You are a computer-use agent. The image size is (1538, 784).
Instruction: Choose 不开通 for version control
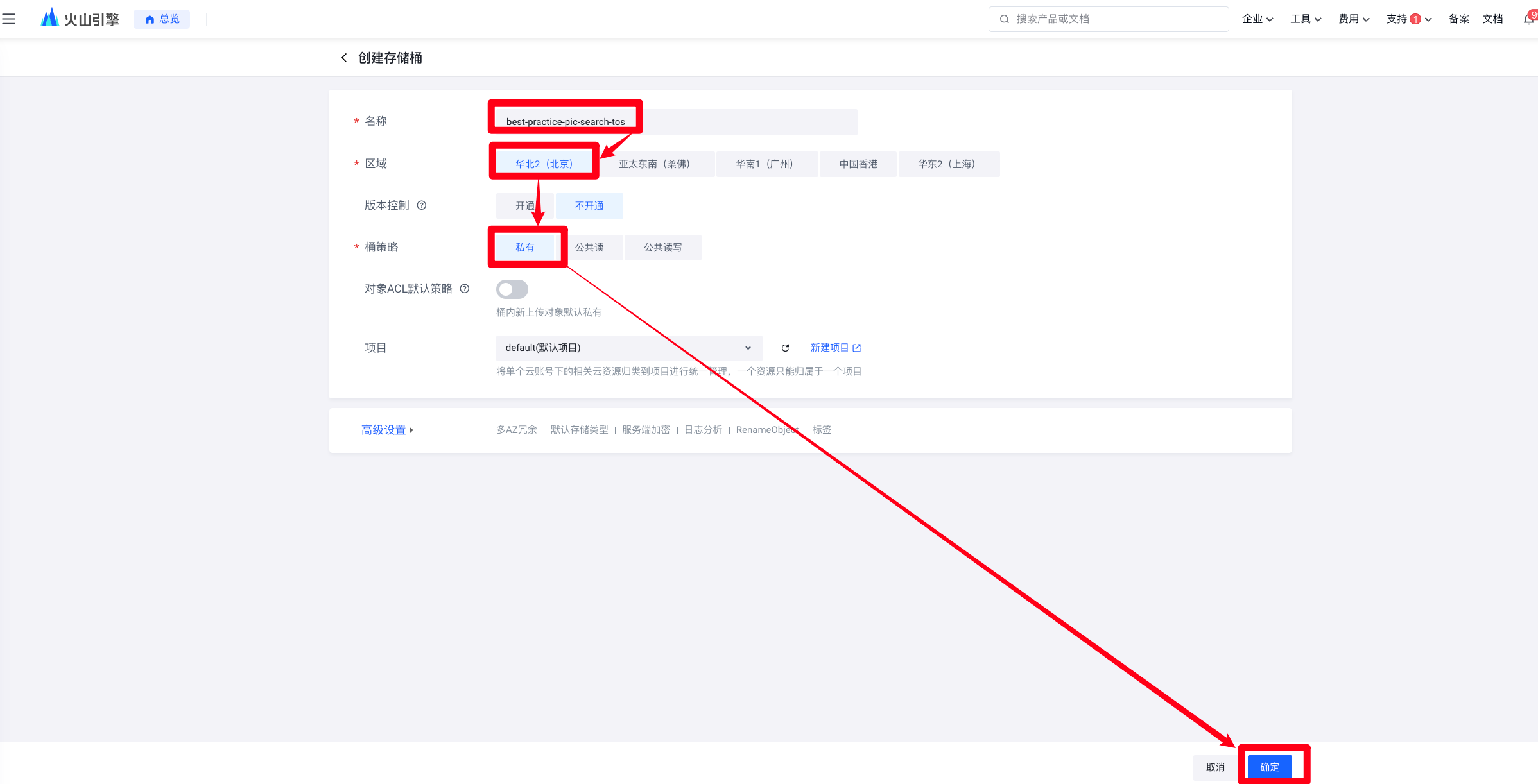pyautogui.click(x=589, y=206)
